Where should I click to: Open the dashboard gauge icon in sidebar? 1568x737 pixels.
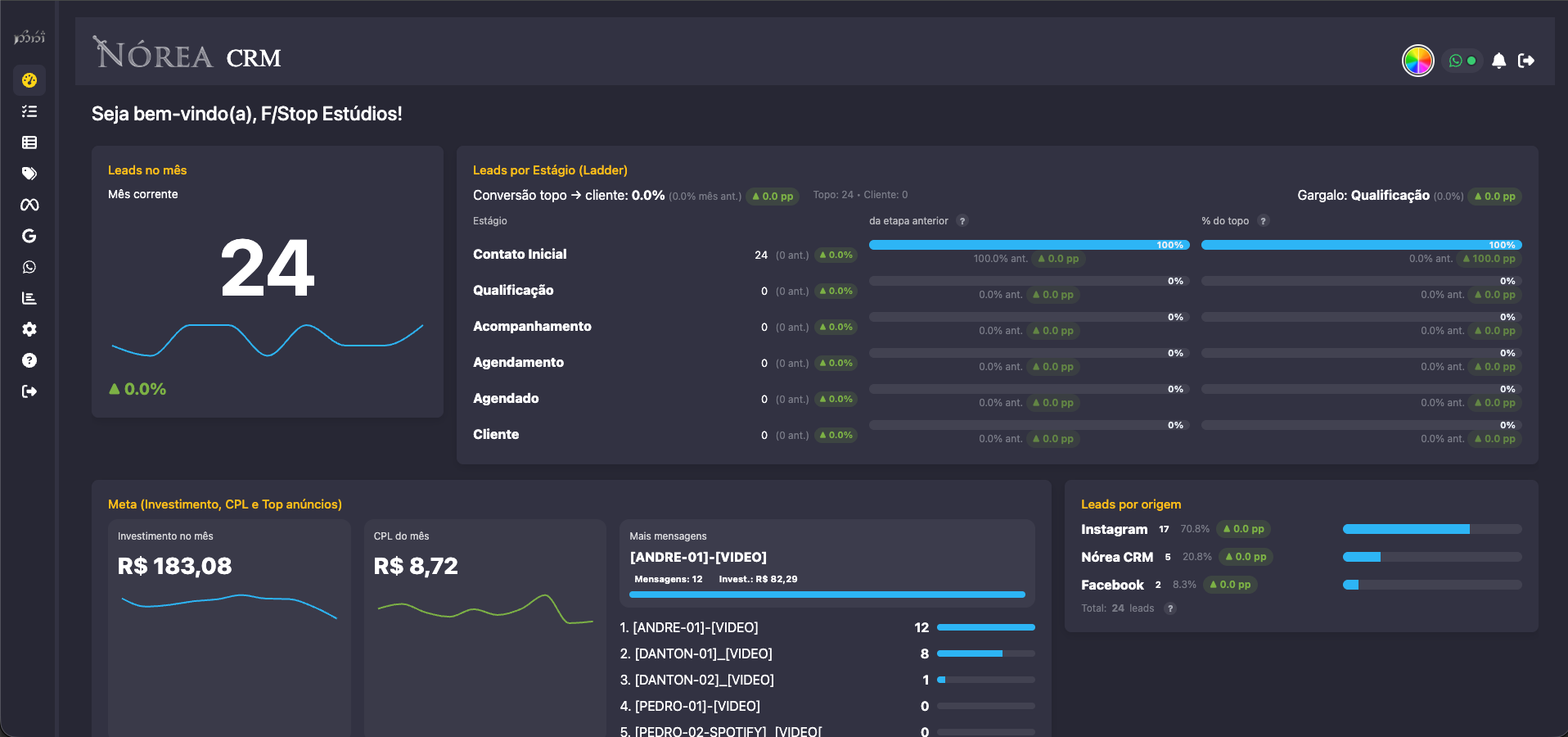tap(29, 80)
